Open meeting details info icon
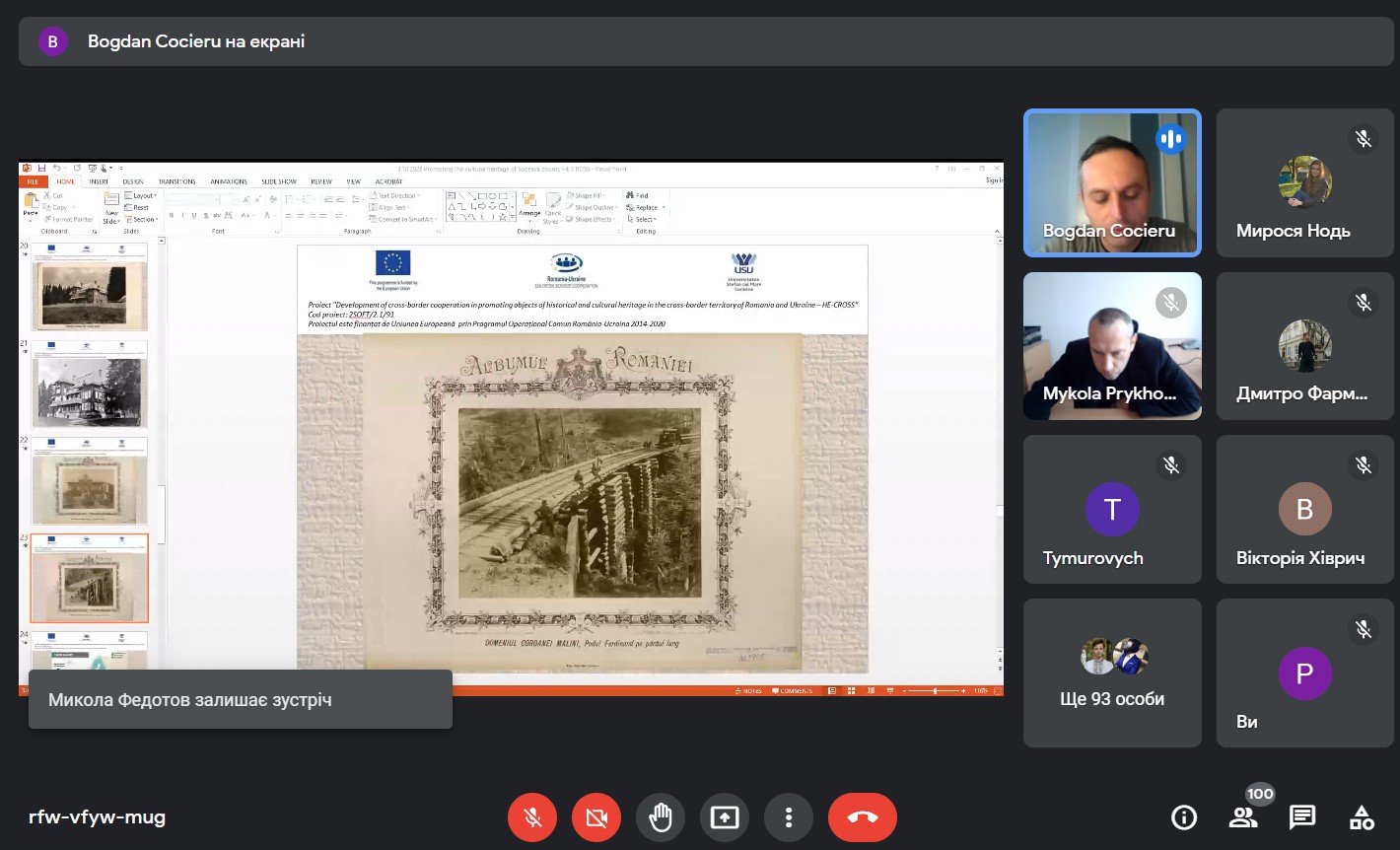This screenshot has height=850, width=1400. pyautogui.click(x=1184, y=817)
